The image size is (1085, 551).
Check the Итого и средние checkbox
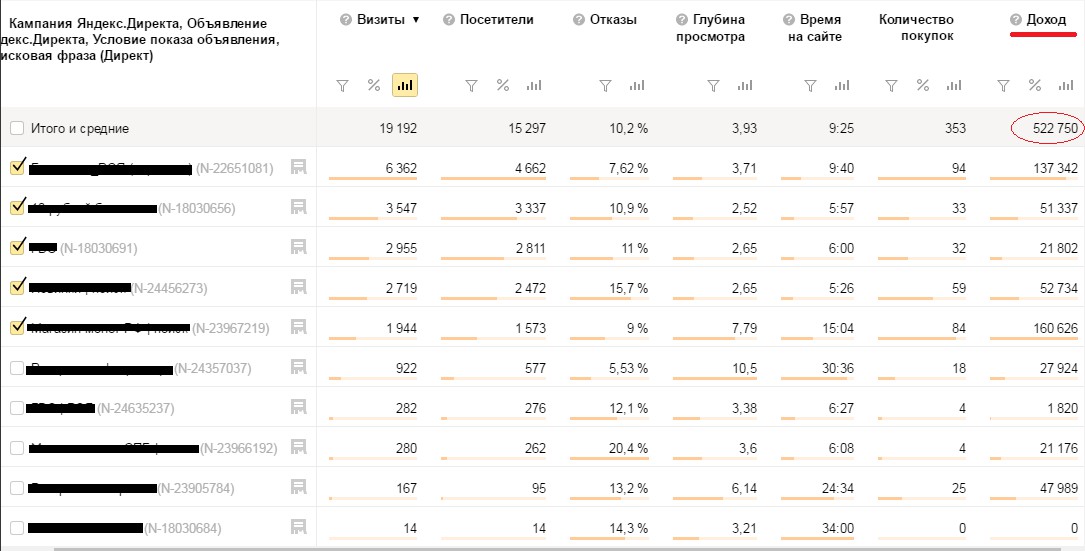click(17, 128)
